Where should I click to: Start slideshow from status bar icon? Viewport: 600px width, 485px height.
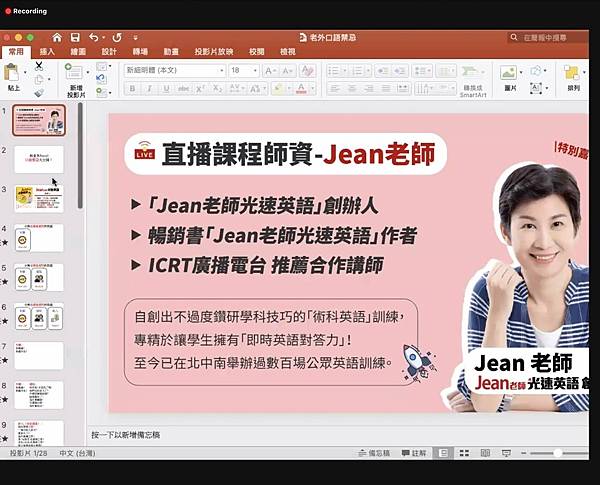(x=506, y=453)
